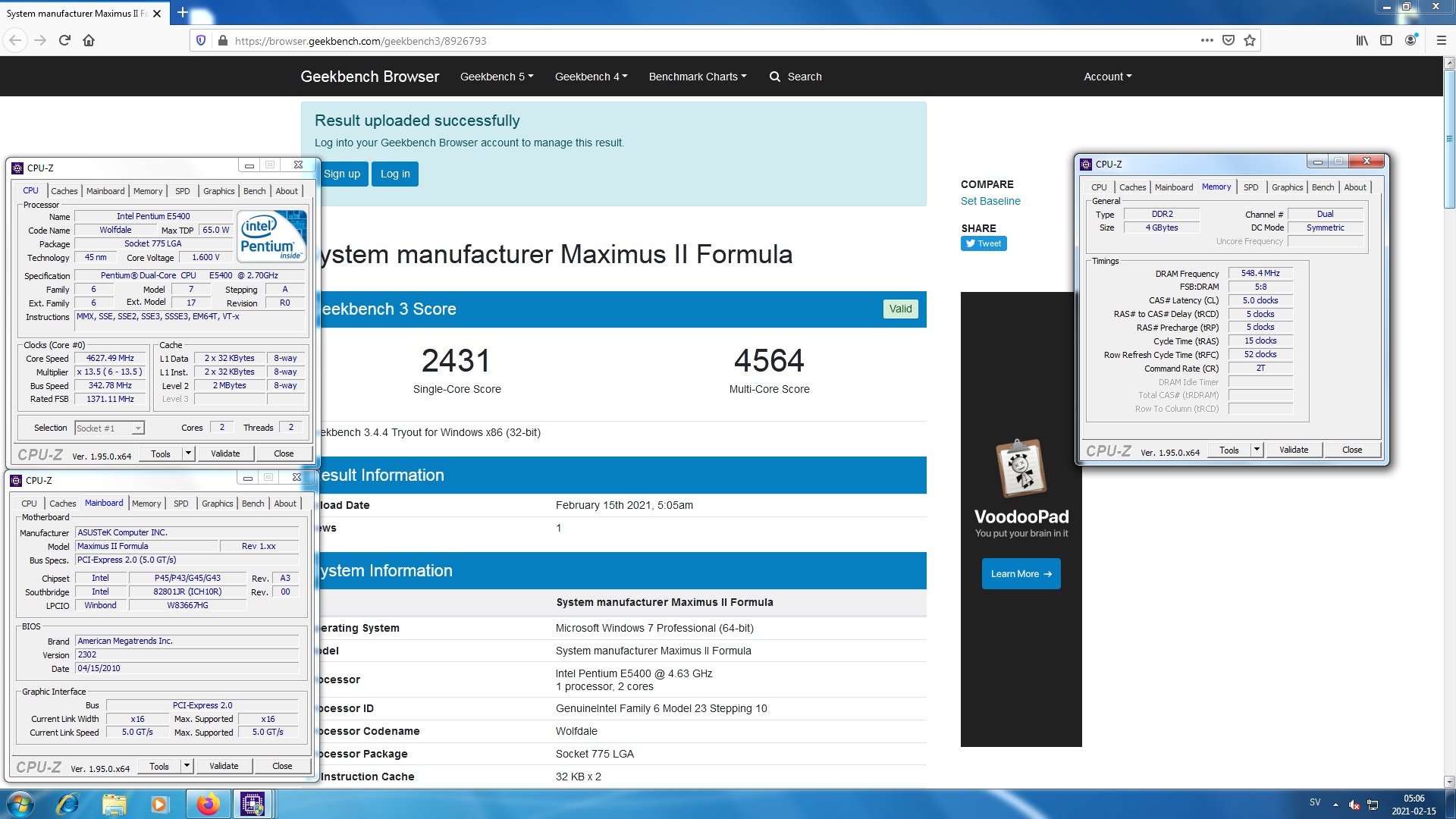The width and height of the screenshot is (1456, 819).
Task: Click the site padlock security icon
Action: tap(222, 40)
